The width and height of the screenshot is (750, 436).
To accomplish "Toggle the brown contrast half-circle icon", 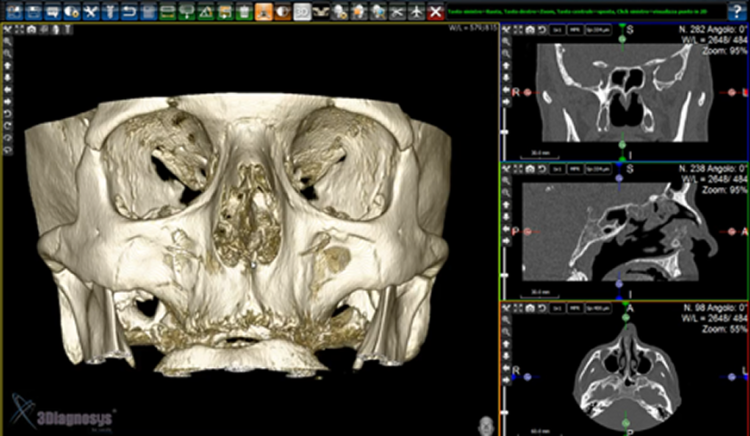I will (282, 12).
